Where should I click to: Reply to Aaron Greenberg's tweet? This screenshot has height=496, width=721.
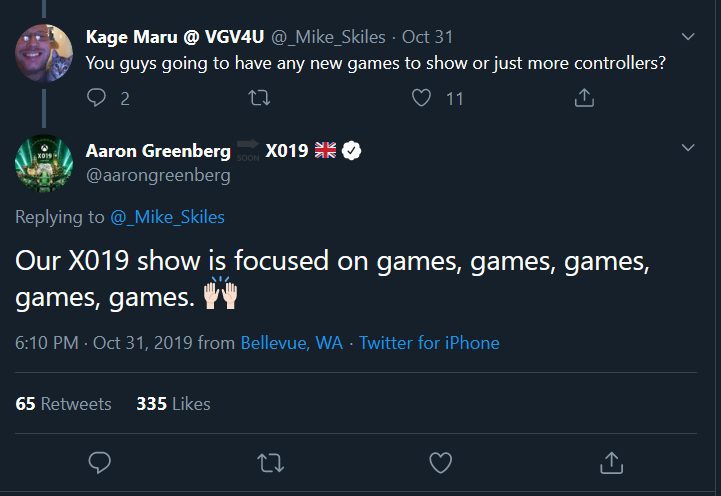(x=99, y=462)
